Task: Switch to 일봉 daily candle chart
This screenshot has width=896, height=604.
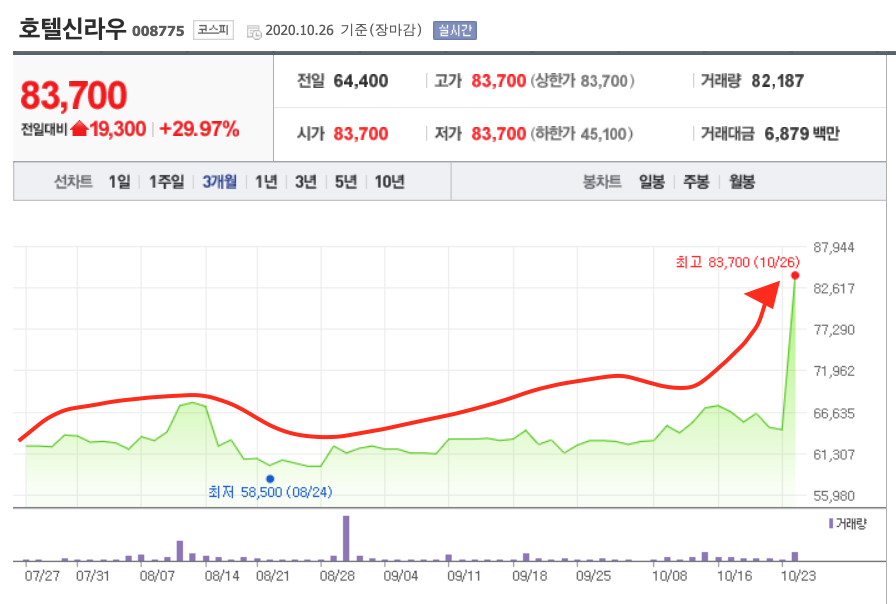Action: point(652,182)
